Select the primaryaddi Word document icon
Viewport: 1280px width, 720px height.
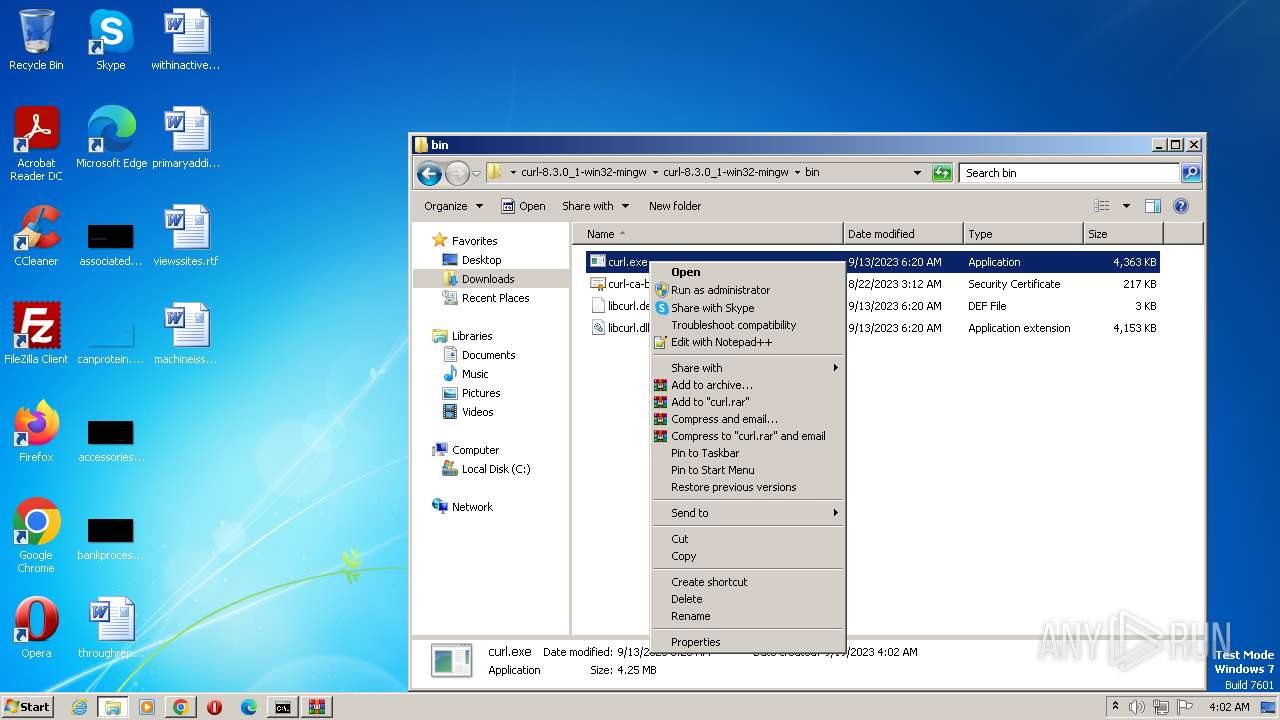point(186,138)
